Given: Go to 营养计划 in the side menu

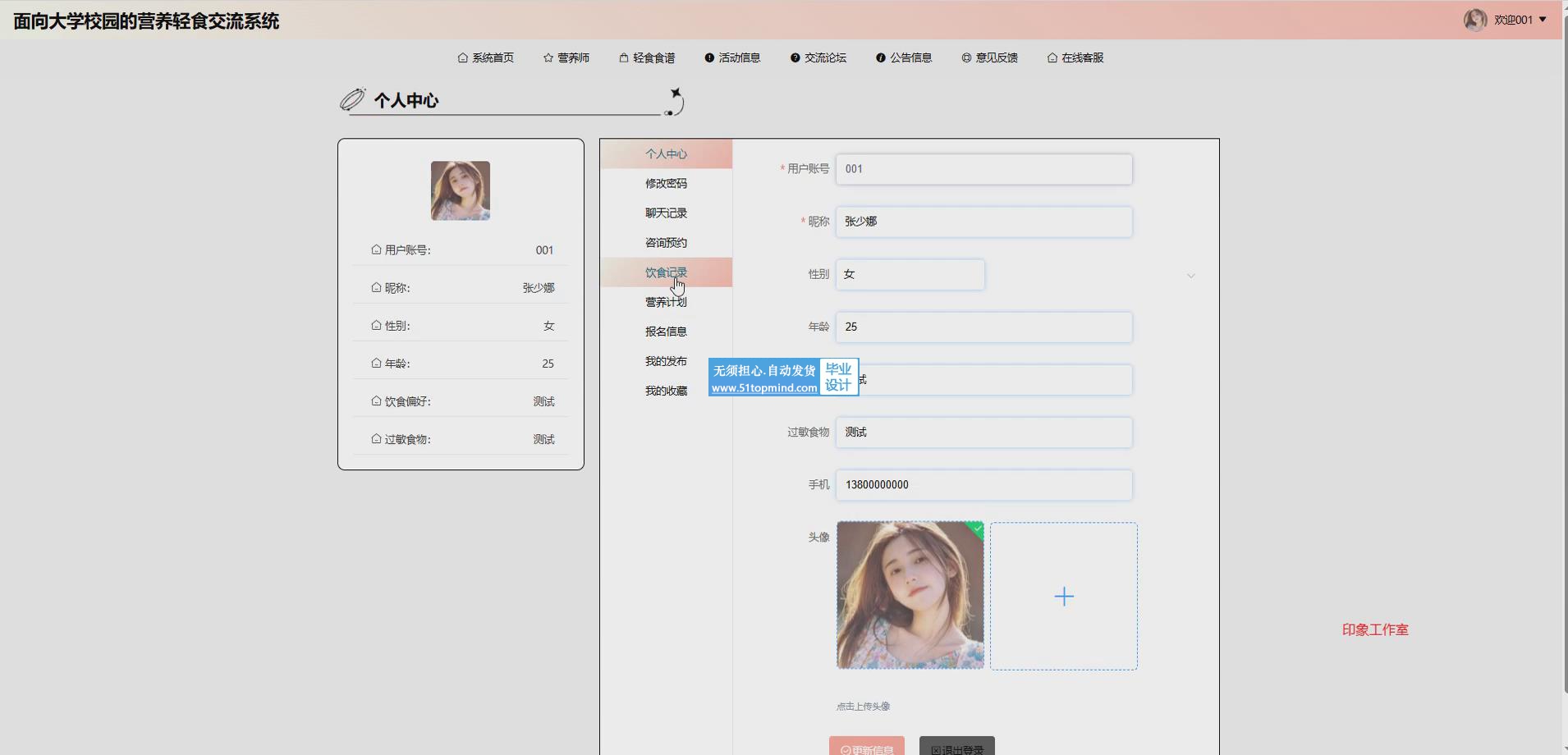Looking at the screenshot, I should [x=666, y=302].
